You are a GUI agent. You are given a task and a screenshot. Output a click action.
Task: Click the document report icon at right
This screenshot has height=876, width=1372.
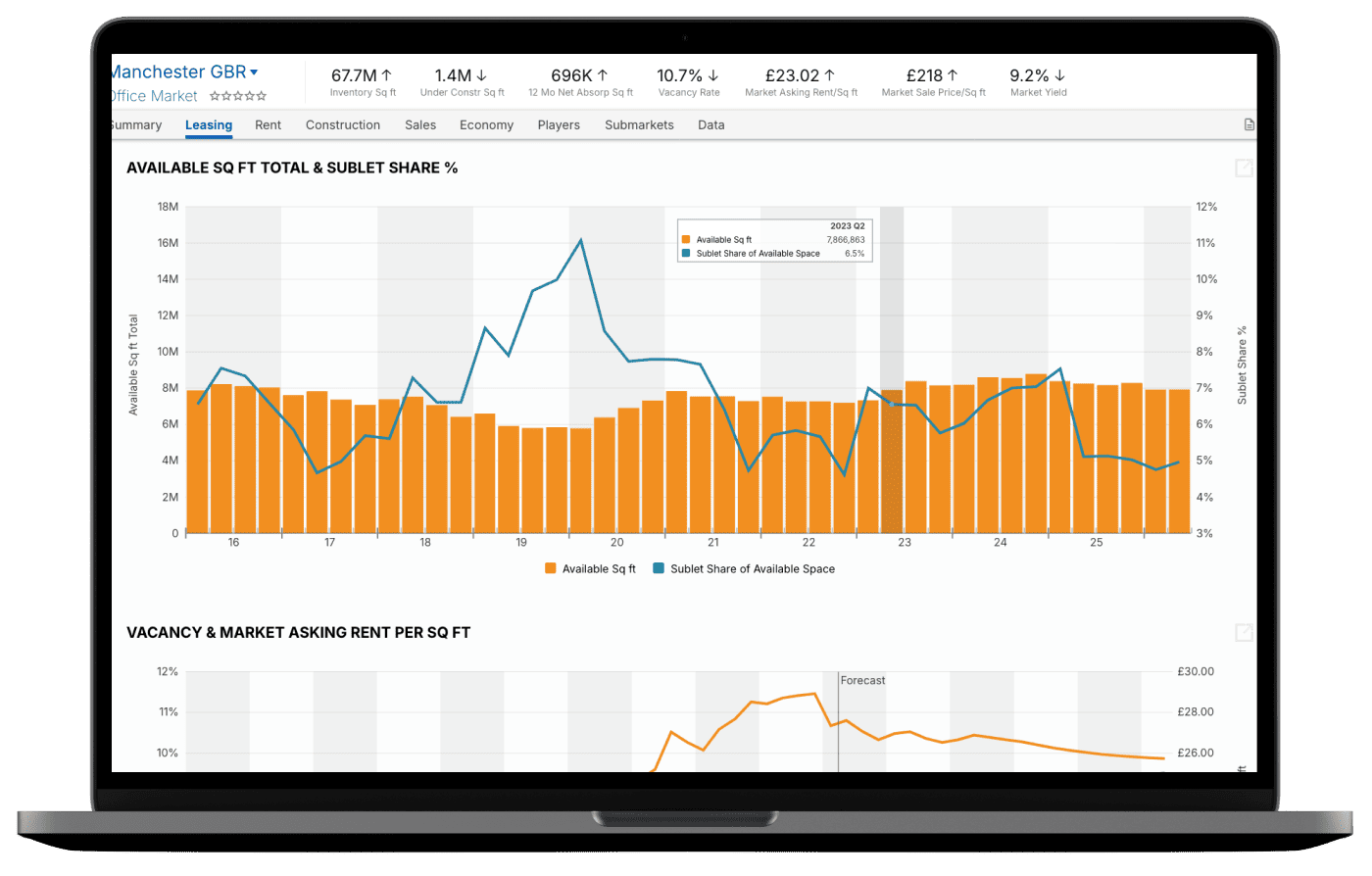1249,125
